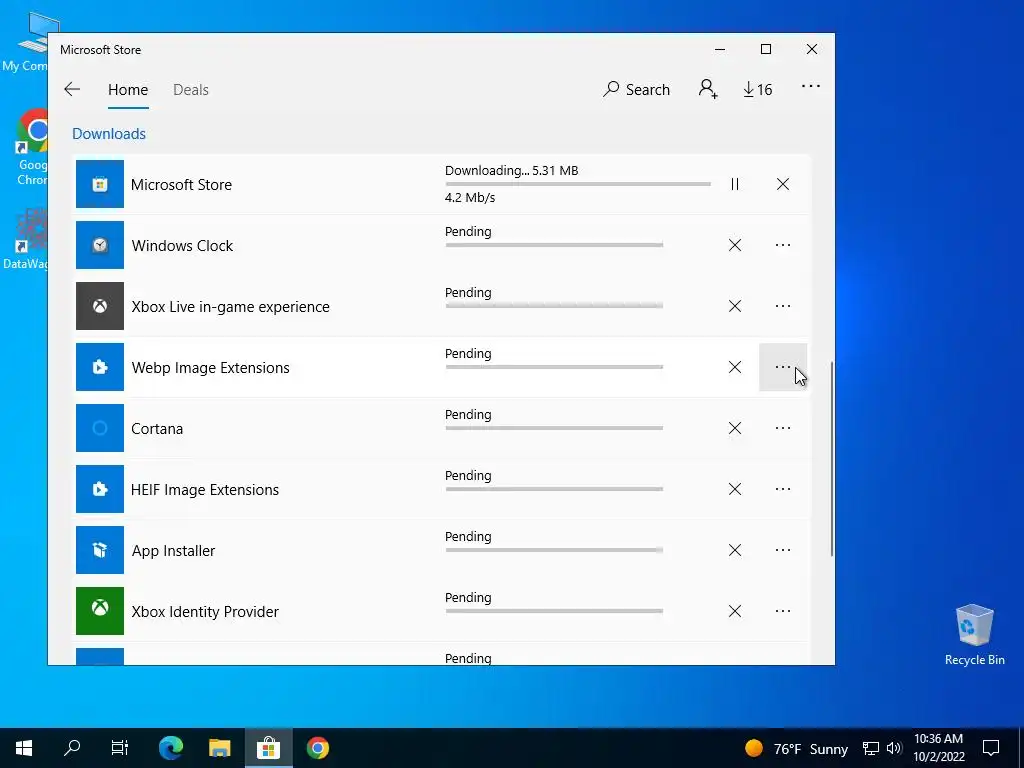Click the Microsoft Store download progress bar

click(x=578, y=184)
